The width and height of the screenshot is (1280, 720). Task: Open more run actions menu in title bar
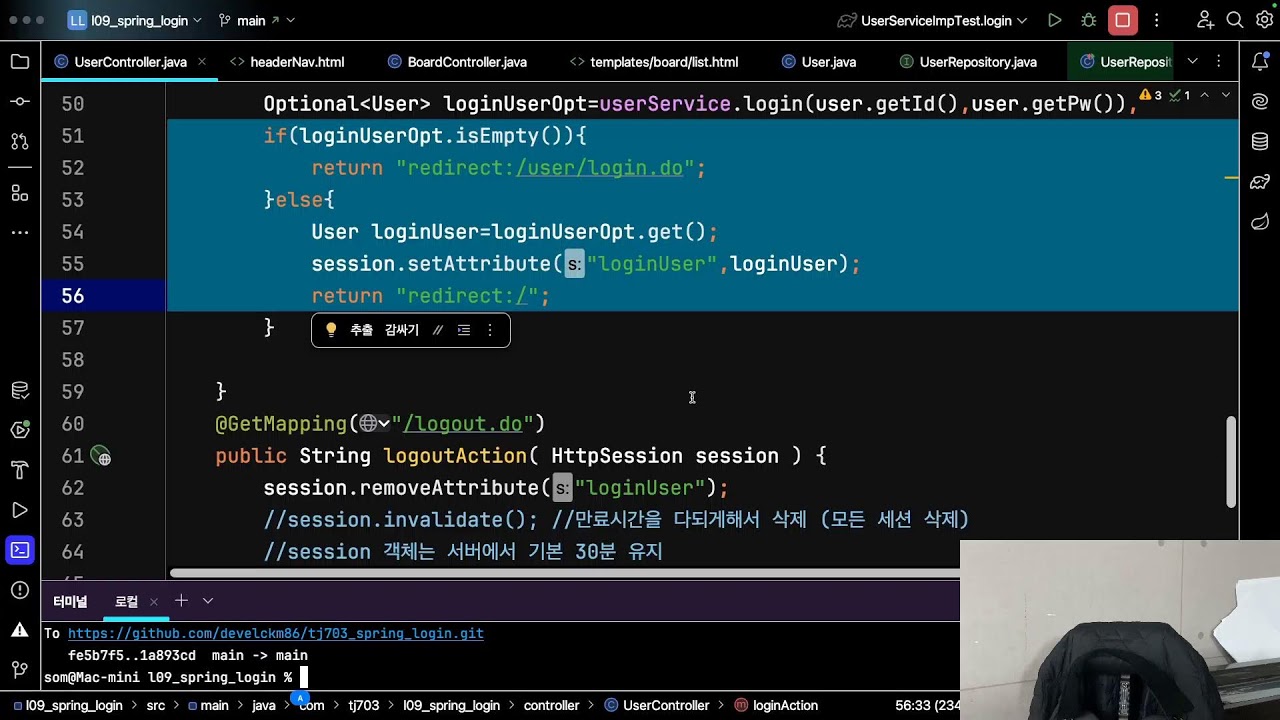pyautogui.click(x=1157, y=20)
